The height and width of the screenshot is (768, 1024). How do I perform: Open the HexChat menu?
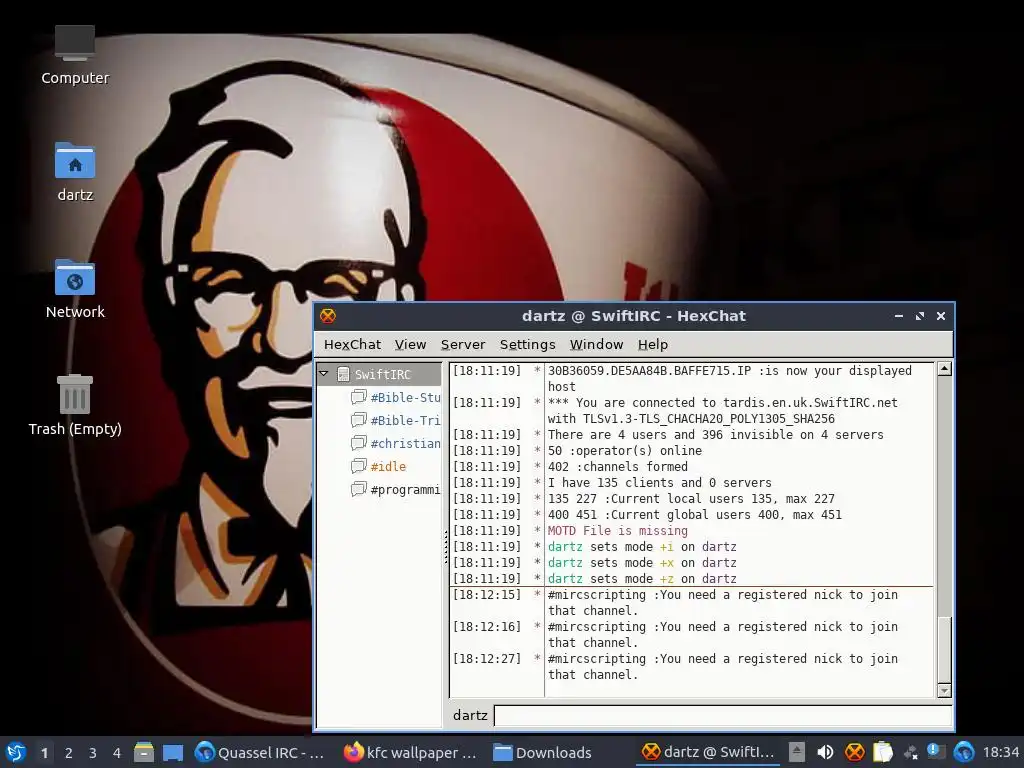pos(352,344)
